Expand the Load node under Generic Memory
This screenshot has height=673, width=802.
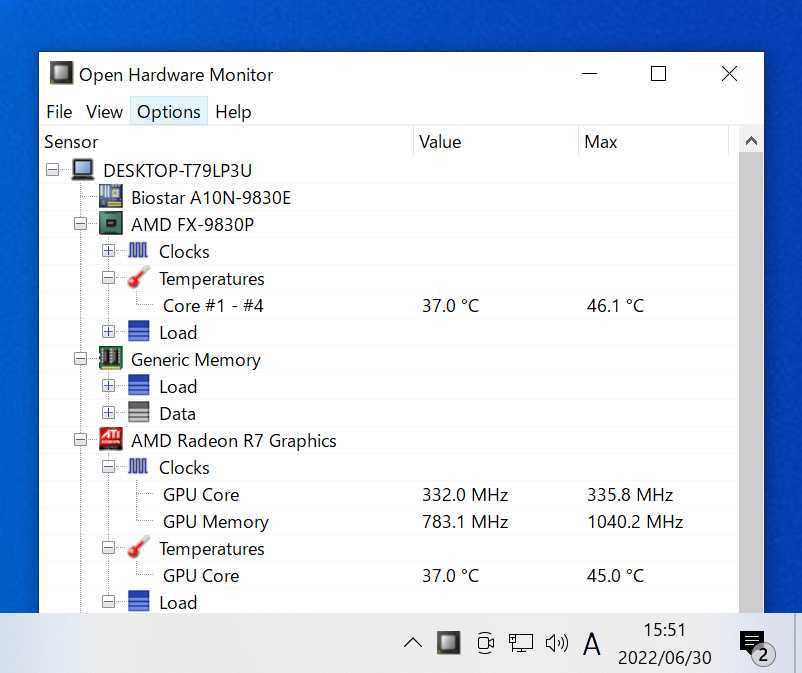tap(108, 386)
